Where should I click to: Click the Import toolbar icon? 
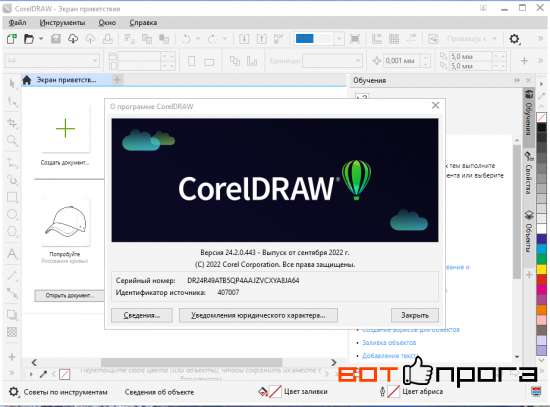244,39
